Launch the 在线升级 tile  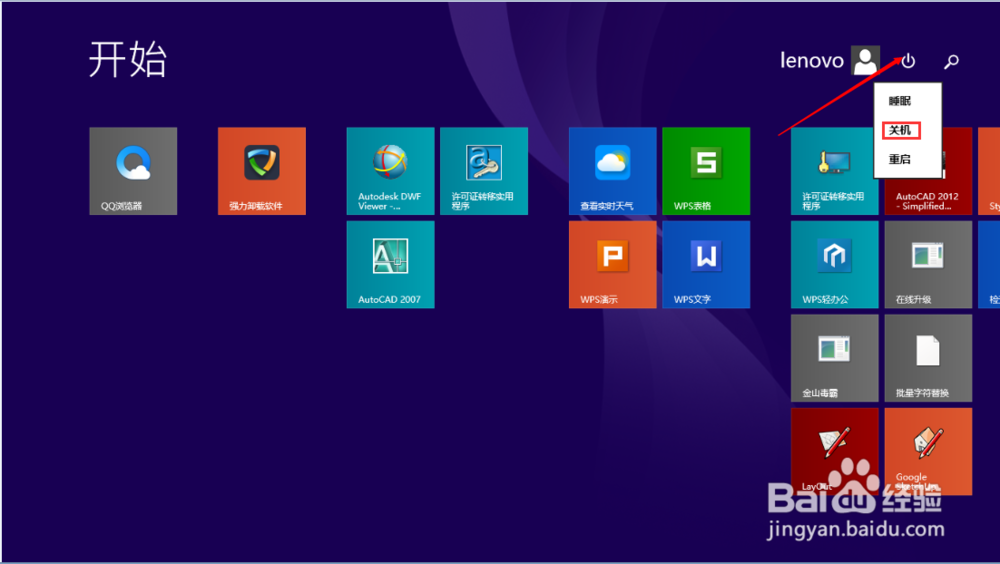point(928,265)
